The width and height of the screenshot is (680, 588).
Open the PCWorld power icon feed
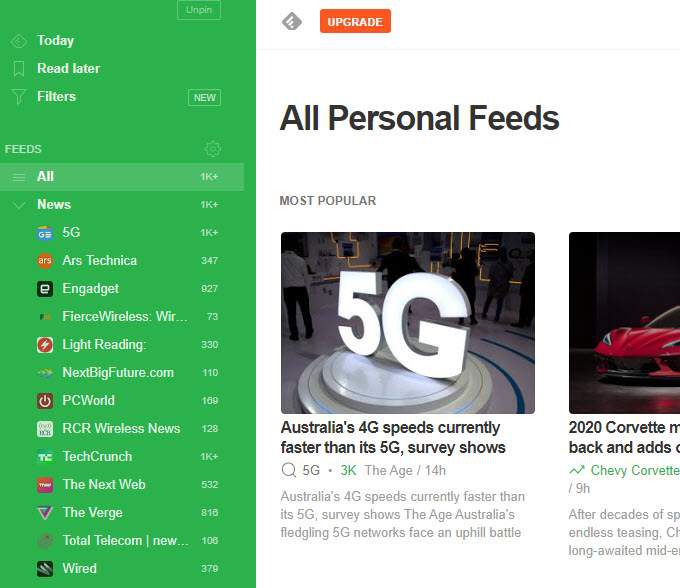(45, 401)
